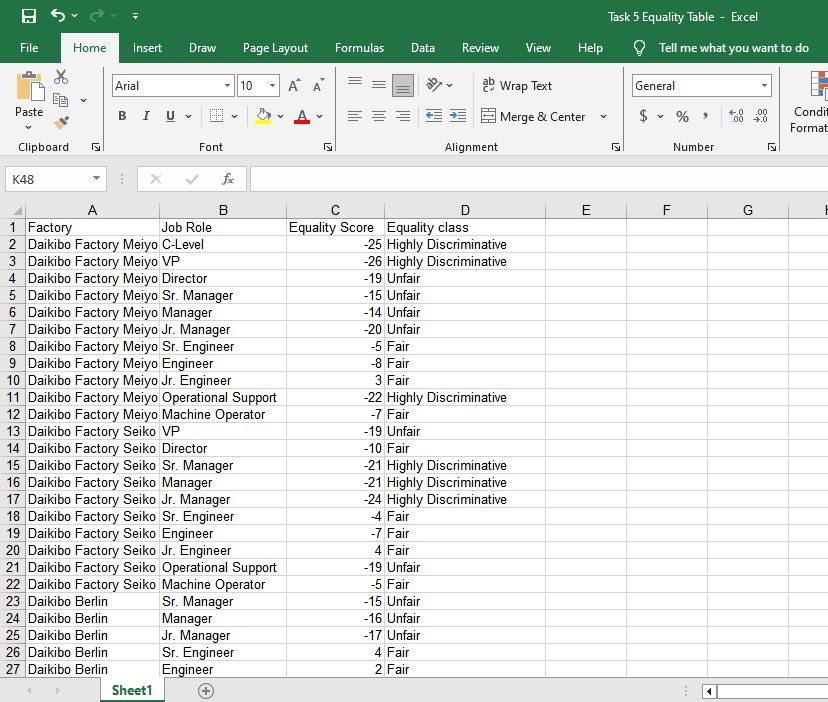Click Tell me what you want to do
The width and height of the screenshot is (828, 702).
point(733,48)
